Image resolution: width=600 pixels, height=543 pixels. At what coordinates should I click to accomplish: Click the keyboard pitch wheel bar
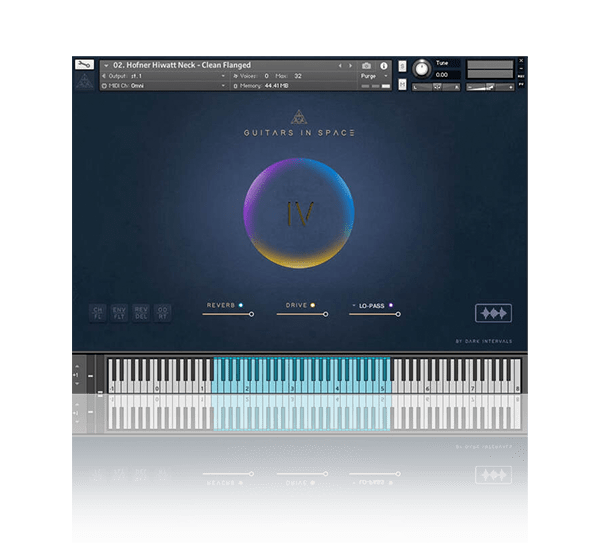coord(91,375)
